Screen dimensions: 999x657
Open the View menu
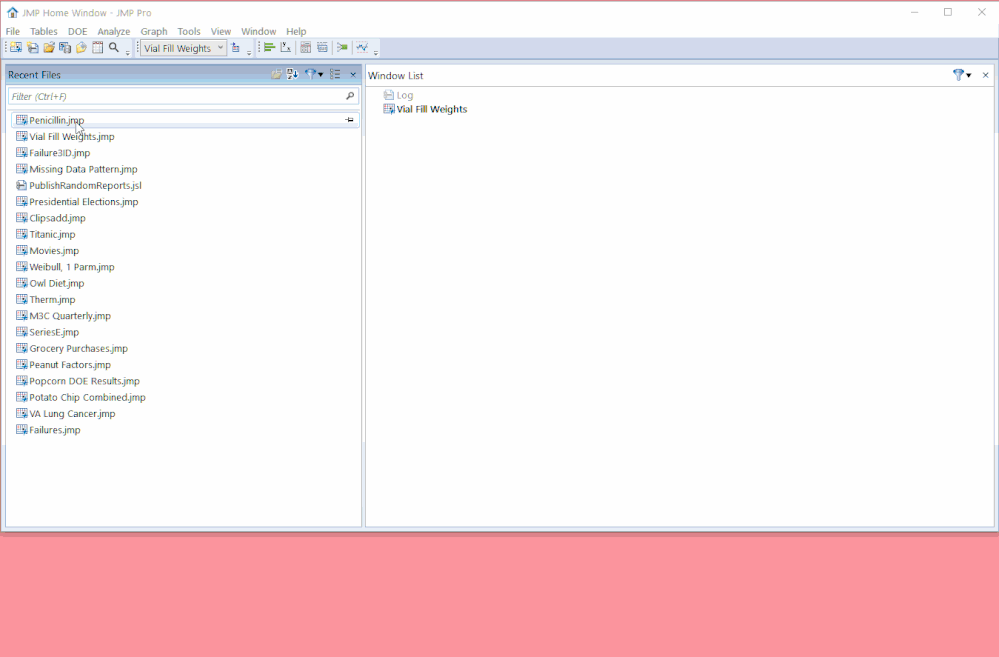220,31
